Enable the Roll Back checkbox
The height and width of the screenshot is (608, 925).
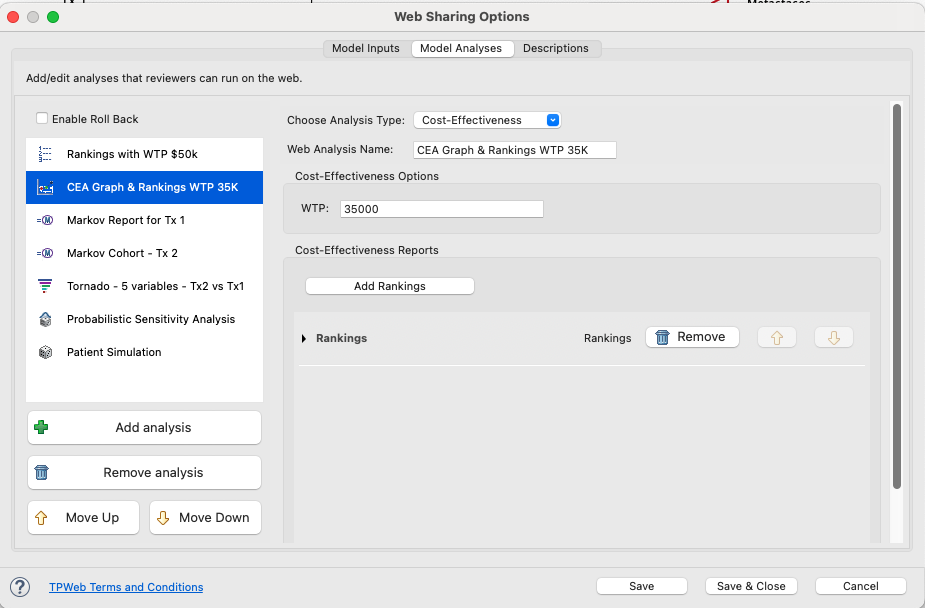(42, 119)
